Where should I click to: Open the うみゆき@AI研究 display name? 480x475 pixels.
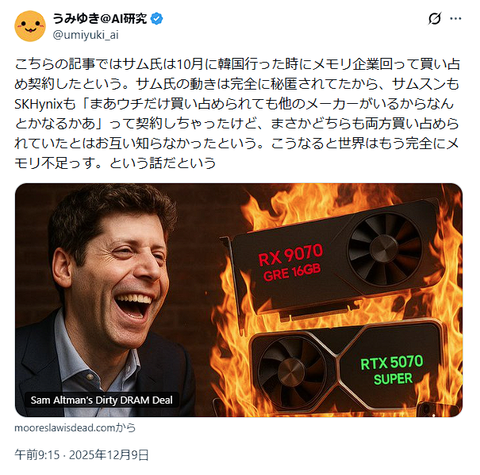(100, 19)
